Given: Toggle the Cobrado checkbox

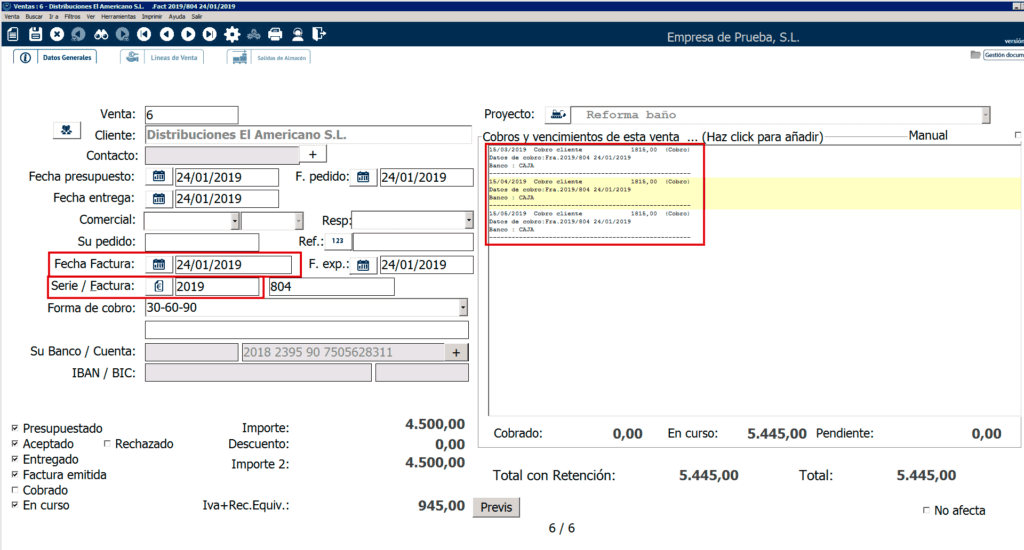Looking at the screenshot, I should tap(14, 491).
